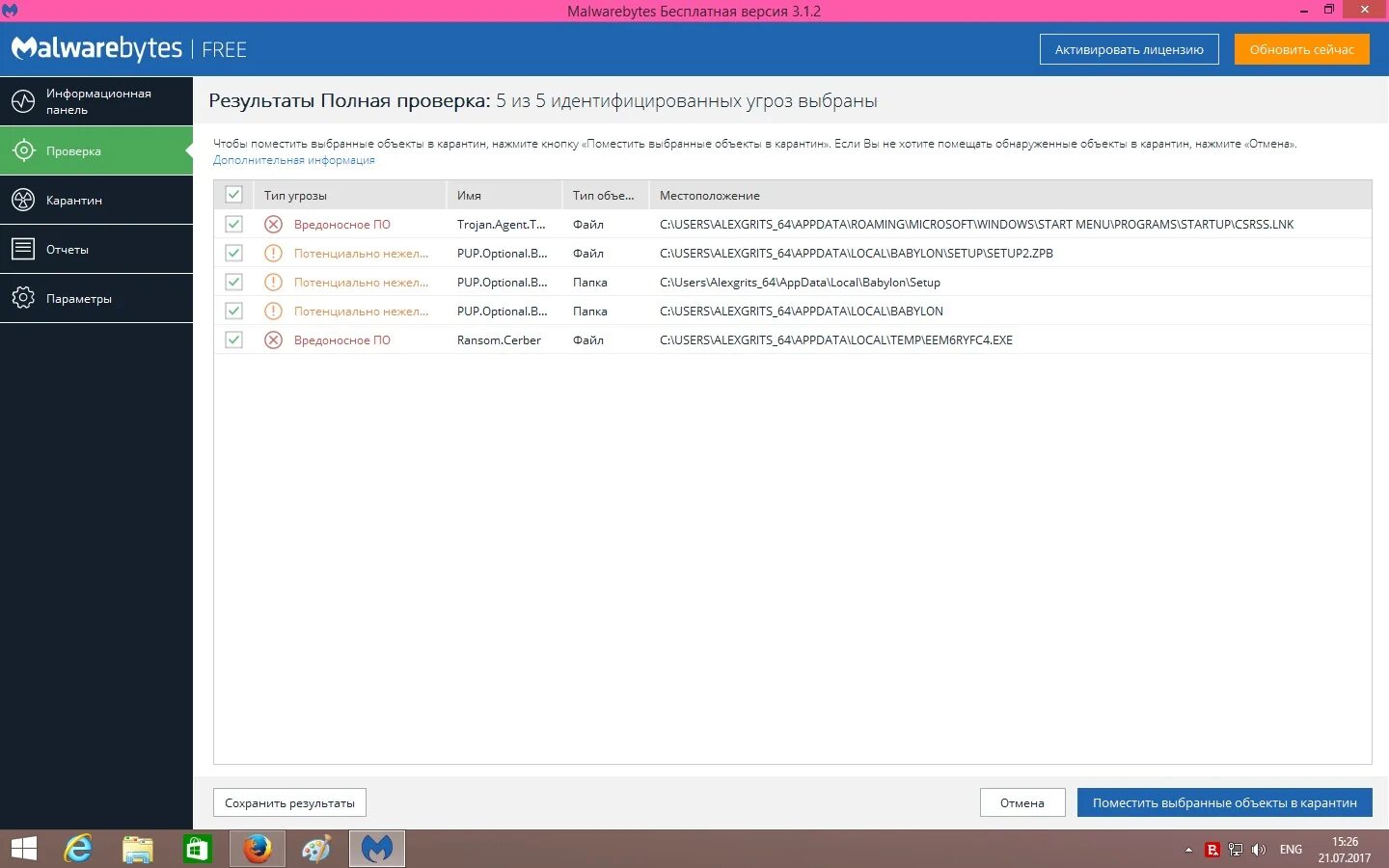Sort by the Тип угрозы column header
Image resolution: width=1389 pixels, height=868 pixels.
(x=350, y=195)
